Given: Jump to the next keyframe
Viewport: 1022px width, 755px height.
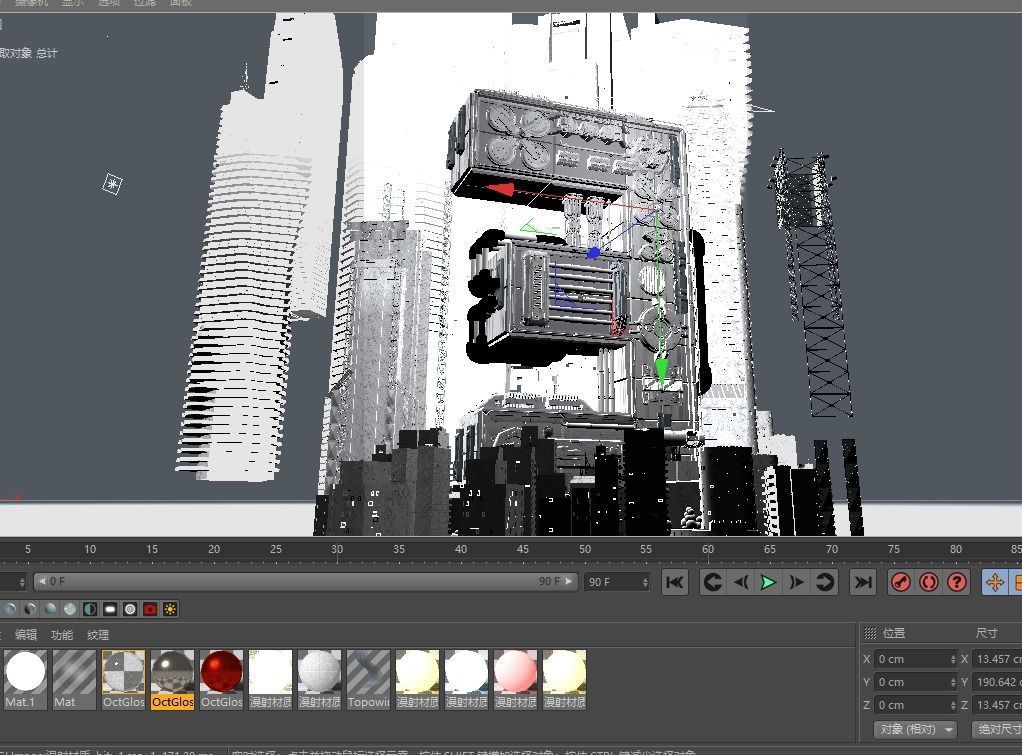Looking at the screenshot, I should click(825, 582).
